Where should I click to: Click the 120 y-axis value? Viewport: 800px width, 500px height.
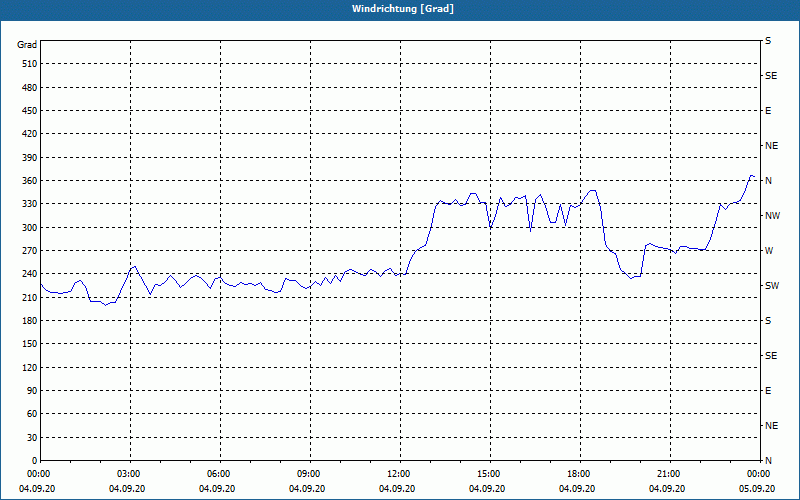coord(30,367)
